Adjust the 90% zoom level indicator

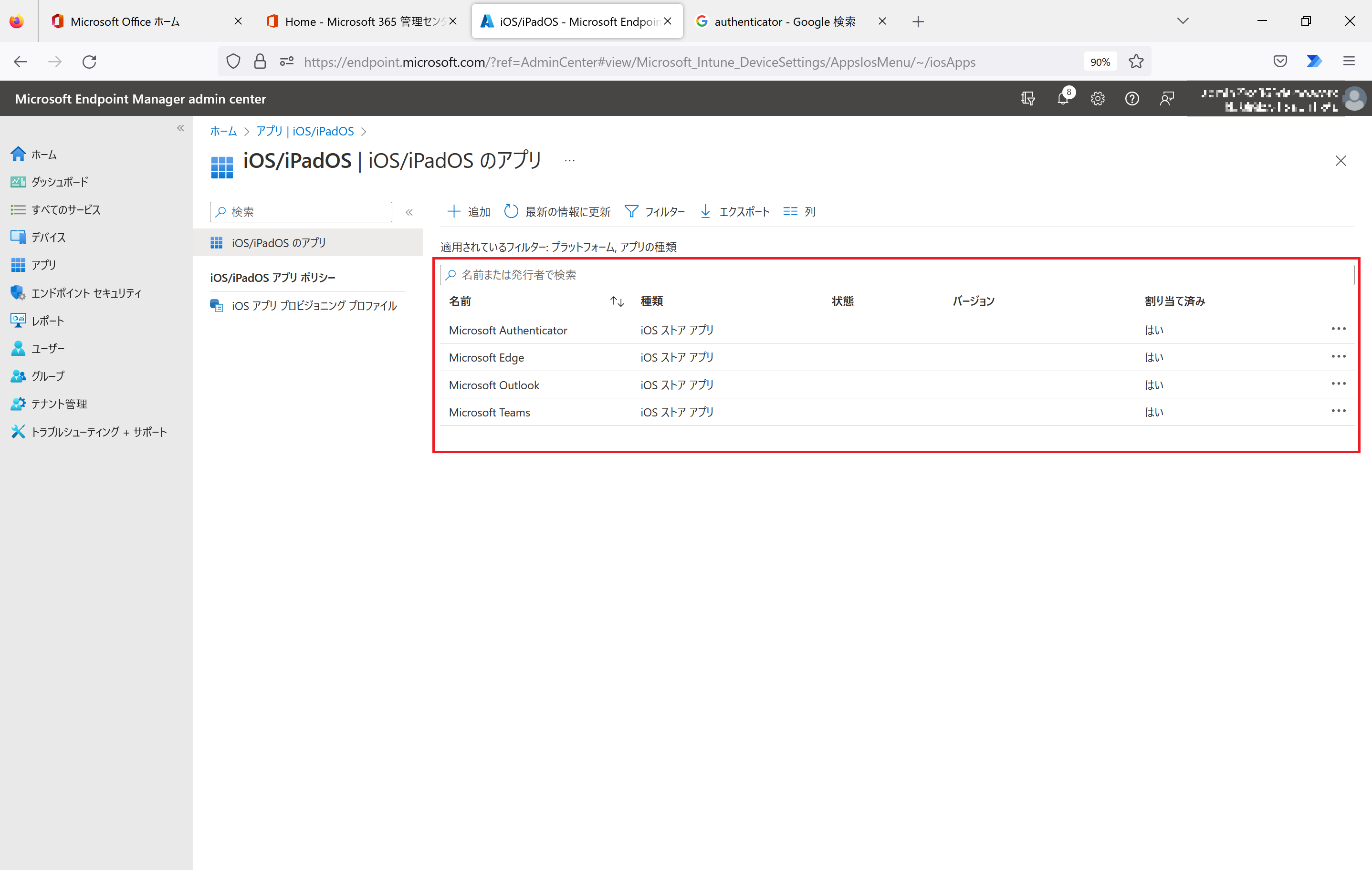1100,62
